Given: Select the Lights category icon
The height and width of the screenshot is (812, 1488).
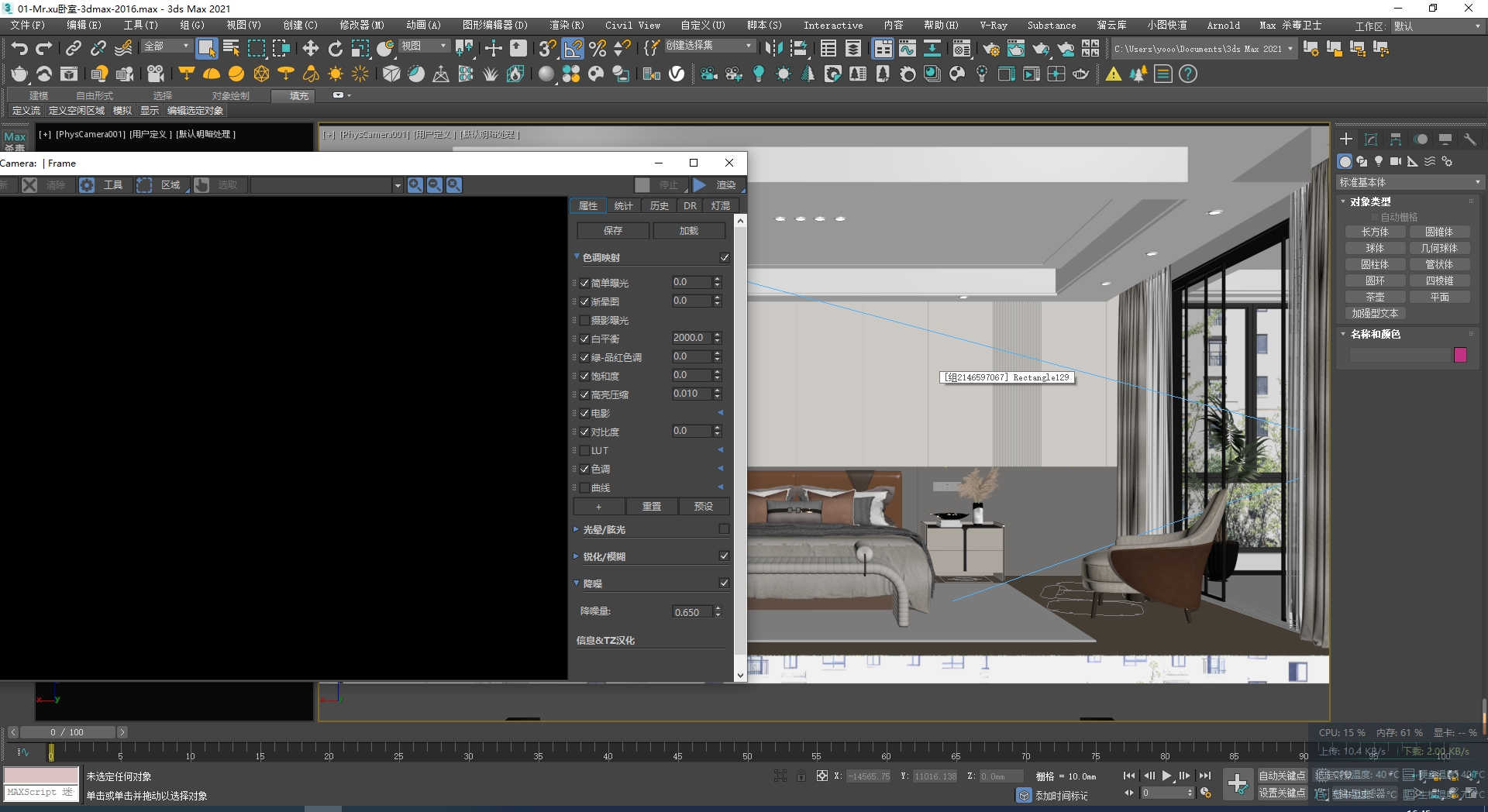Looking at the screenshot, I should coord(1379,161).
